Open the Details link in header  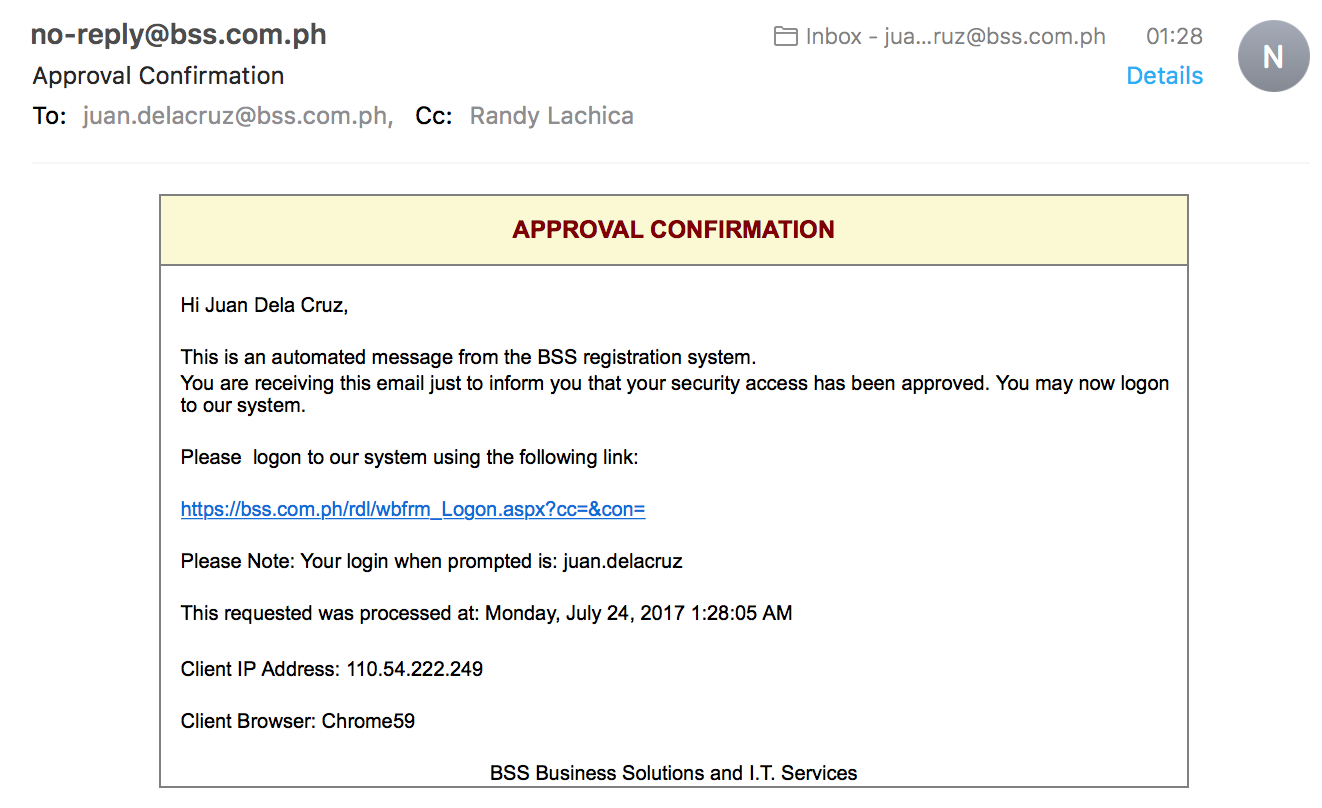click(x=1164, y=76)
